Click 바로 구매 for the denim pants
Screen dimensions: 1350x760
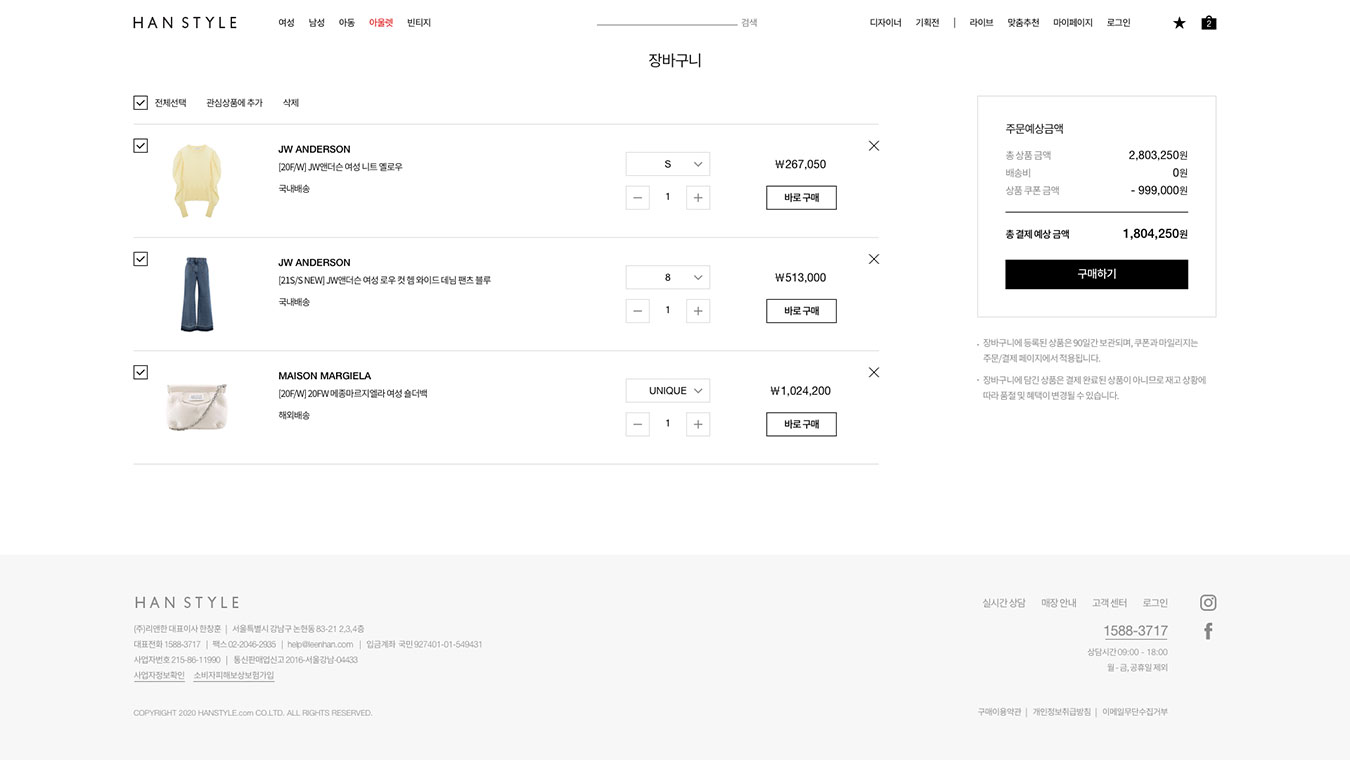pos(801,311)
